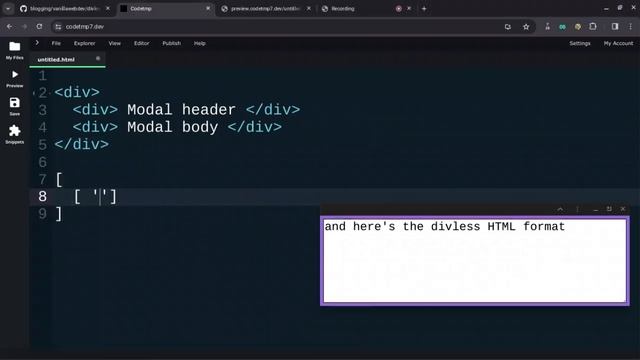Click the first extension icon after the star
This screenshot has height=360, width=640.
[x=547, y=27]
